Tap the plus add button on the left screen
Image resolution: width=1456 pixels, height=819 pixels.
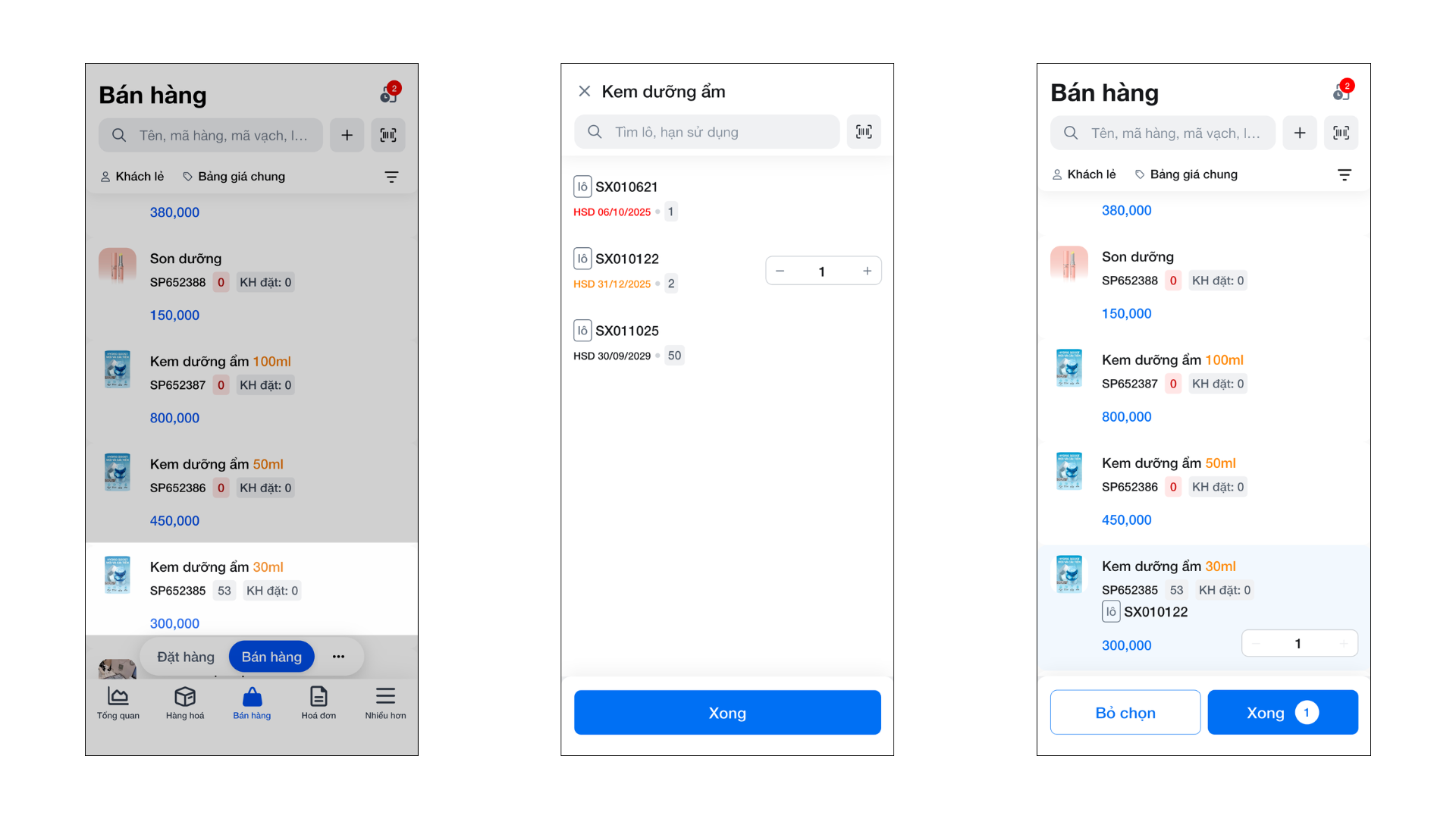[347, 135]
